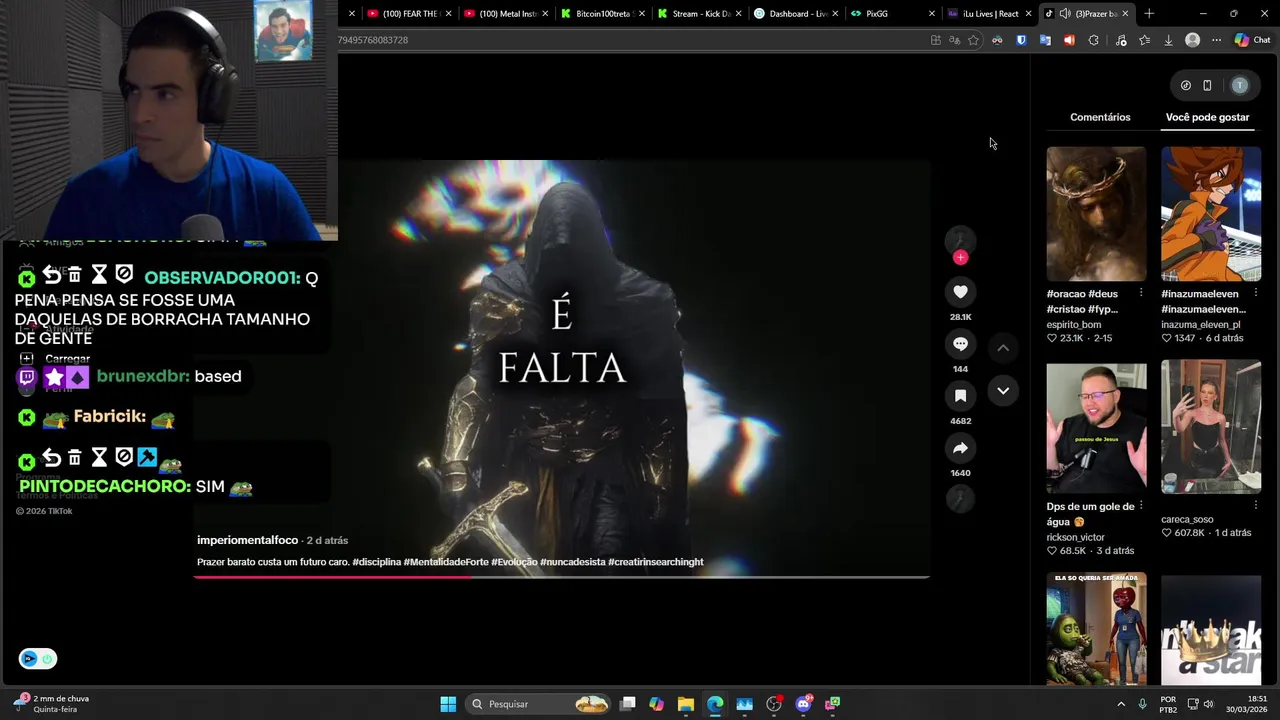Open Microsoft Edge taskbar icon

714,704
